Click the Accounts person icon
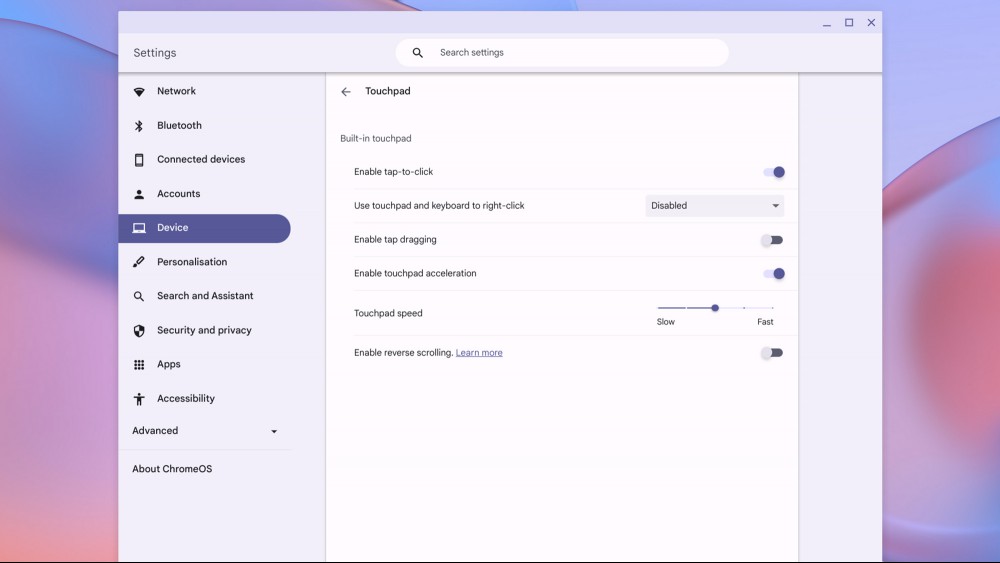Screen dimensions: 1000x563 pos(139,194)
